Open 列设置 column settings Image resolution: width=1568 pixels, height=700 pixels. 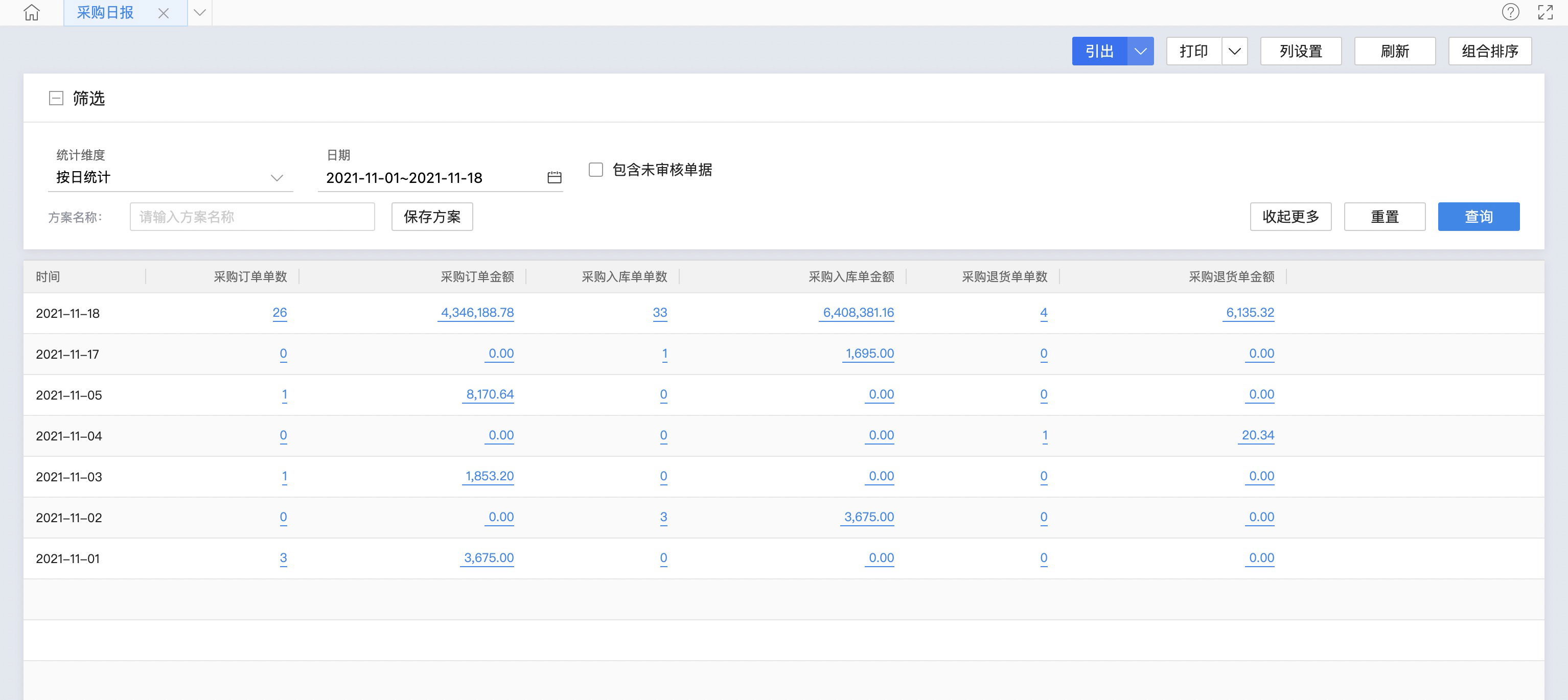[x=1300, y=51]
